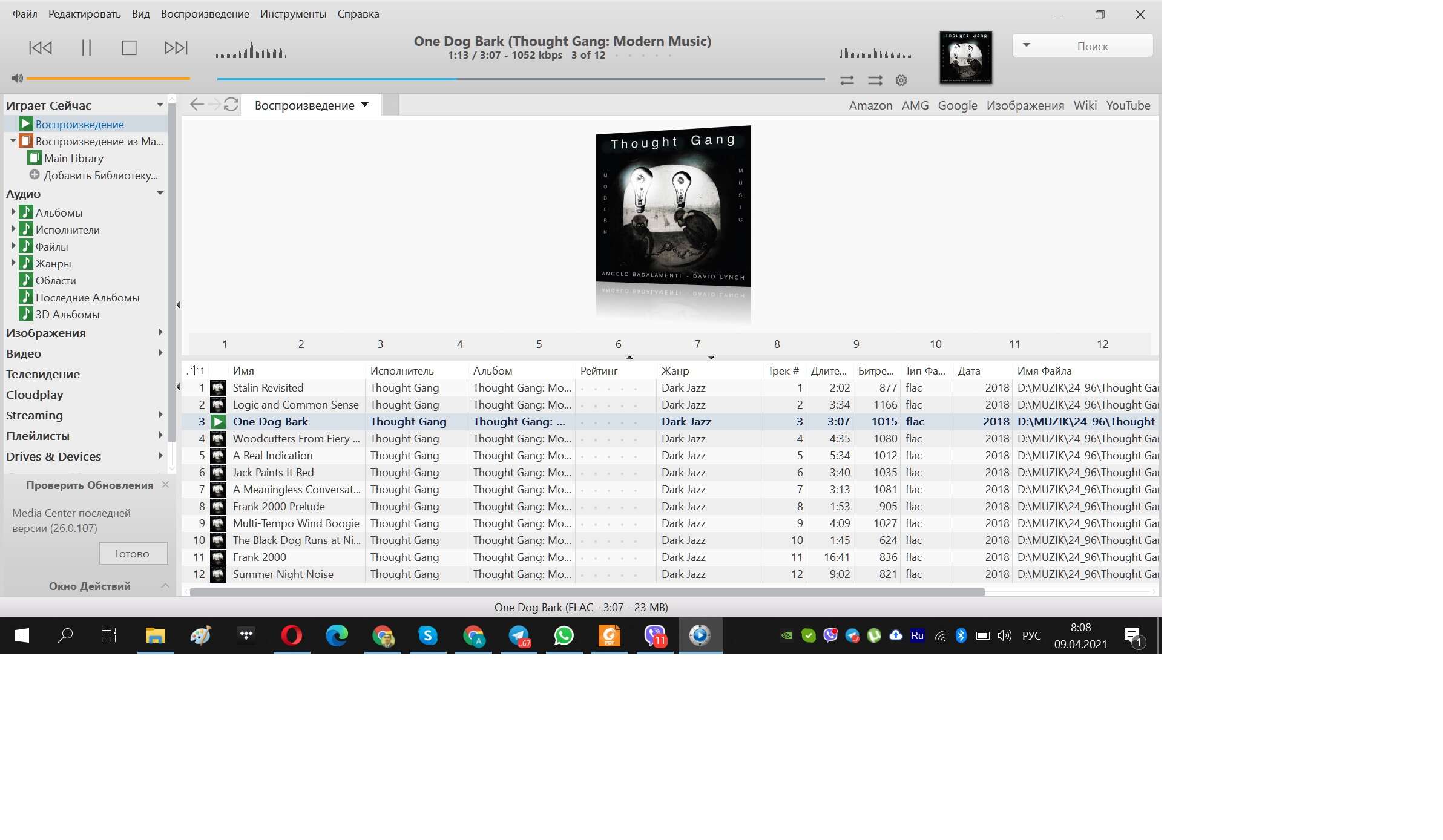Pause the playing track
Image resolution: width=1443 pixels, height=840 pixels.
[86, 48]
